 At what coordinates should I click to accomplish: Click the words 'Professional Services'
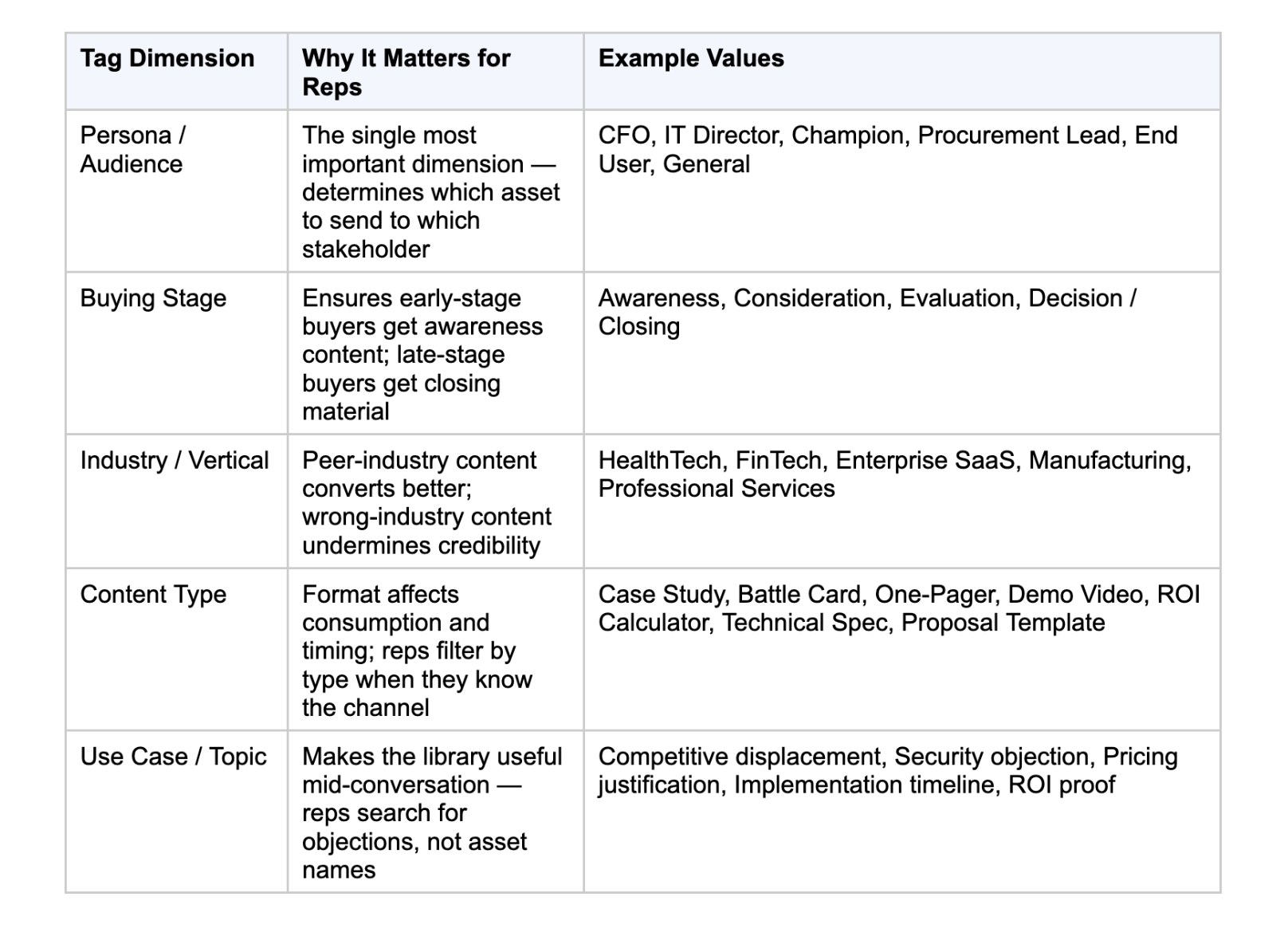tap(717, 489)
